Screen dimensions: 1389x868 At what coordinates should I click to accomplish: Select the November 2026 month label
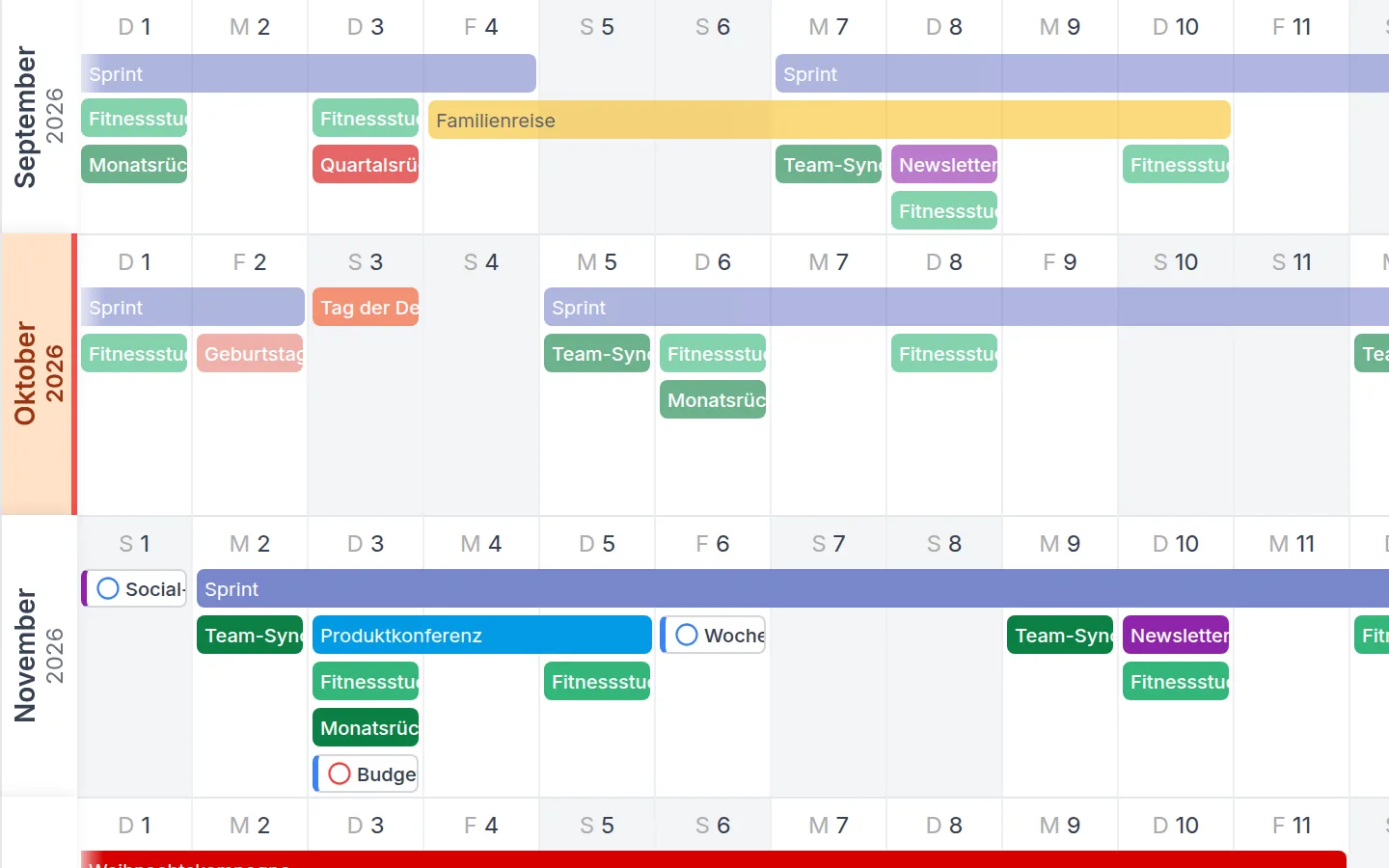point(39,656)
